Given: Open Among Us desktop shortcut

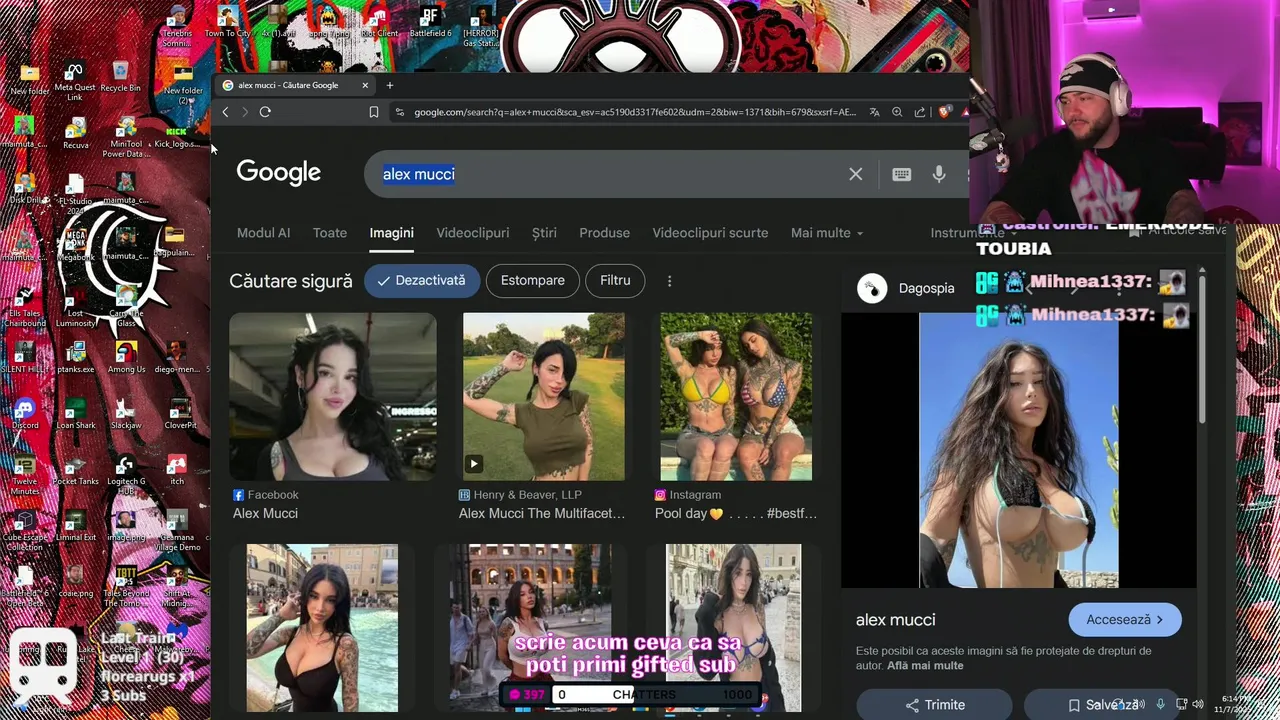Looking at the screenshot, I should [126, 357].
